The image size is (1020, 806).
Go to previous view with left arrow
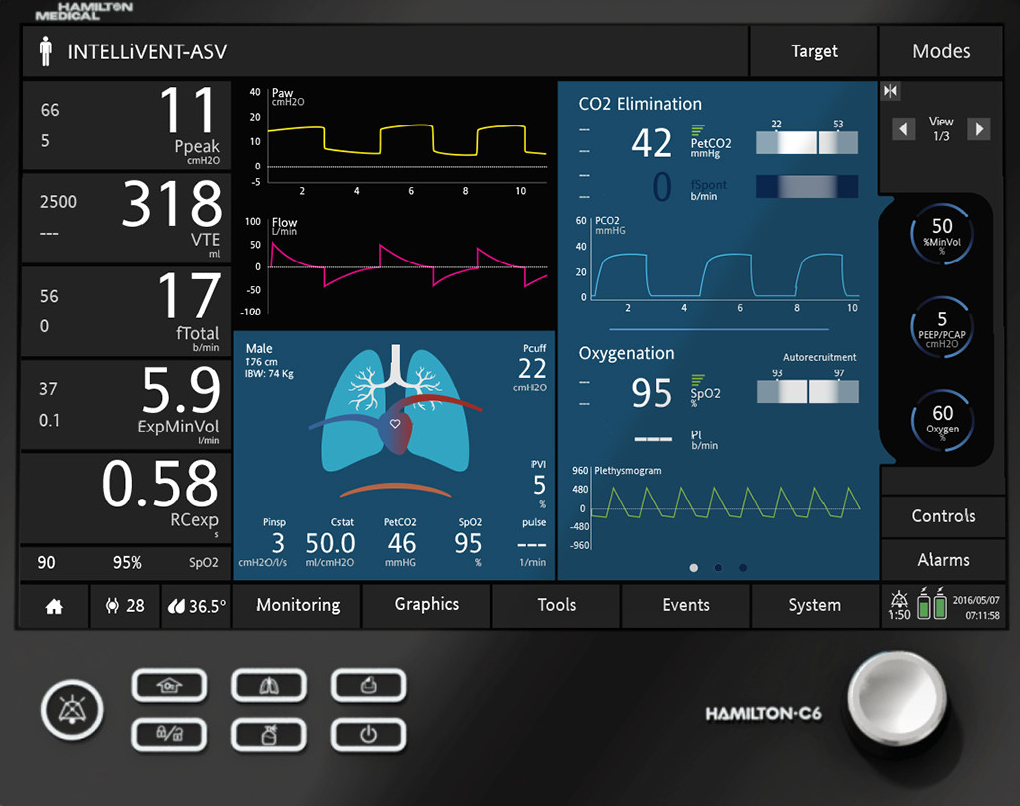pyautogui.click(x=904, y=129)
